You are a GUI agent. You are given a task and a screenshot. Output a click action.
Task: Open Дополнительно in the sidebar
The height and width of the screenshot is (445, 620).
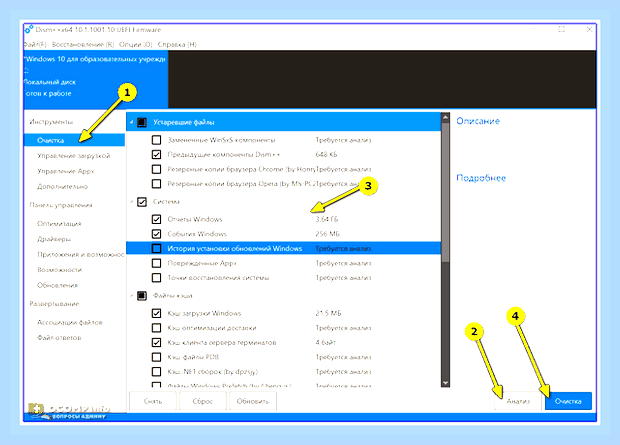point(62,187)
